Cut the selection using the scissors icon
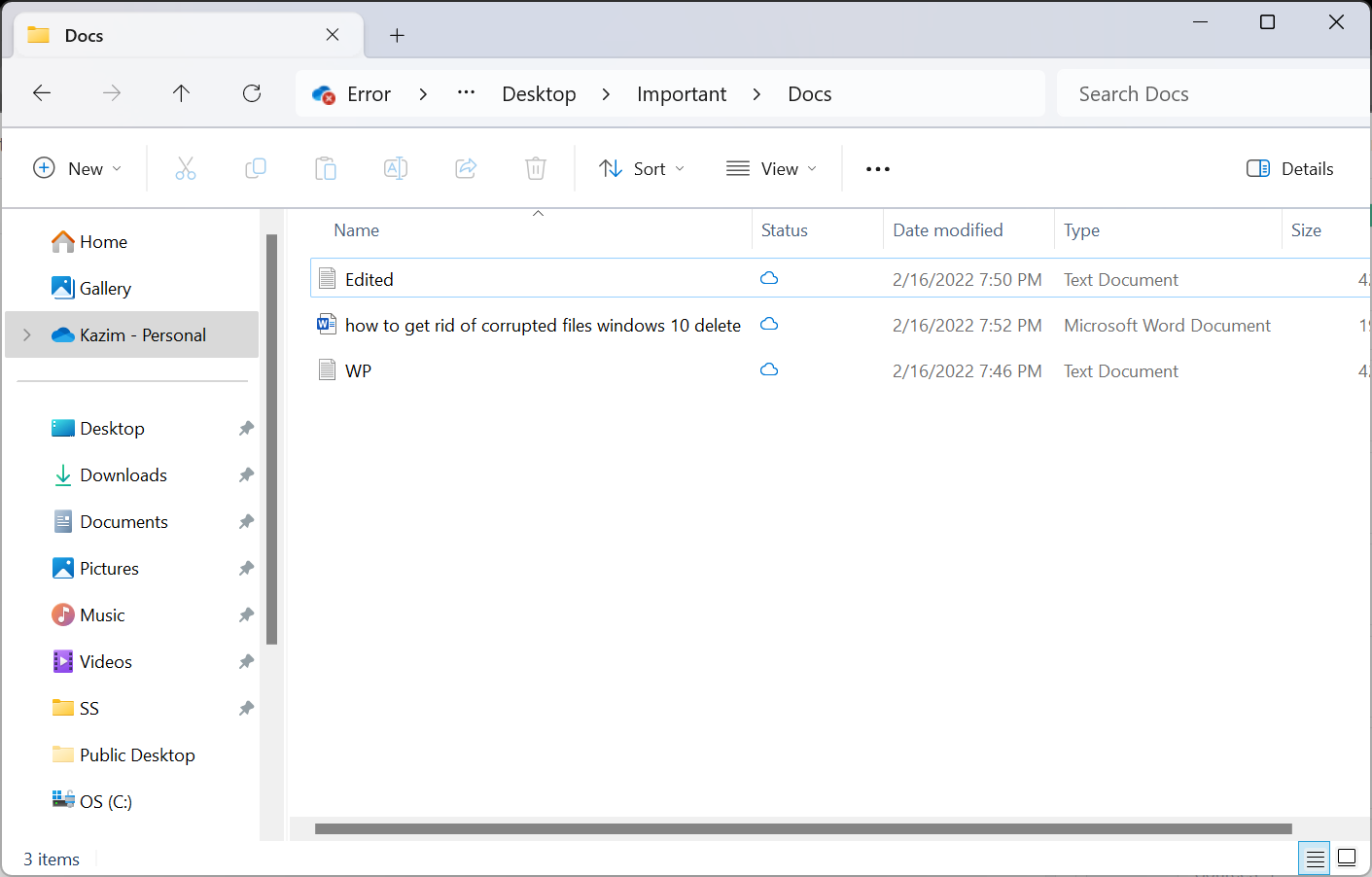 click(x=186, y=168)
